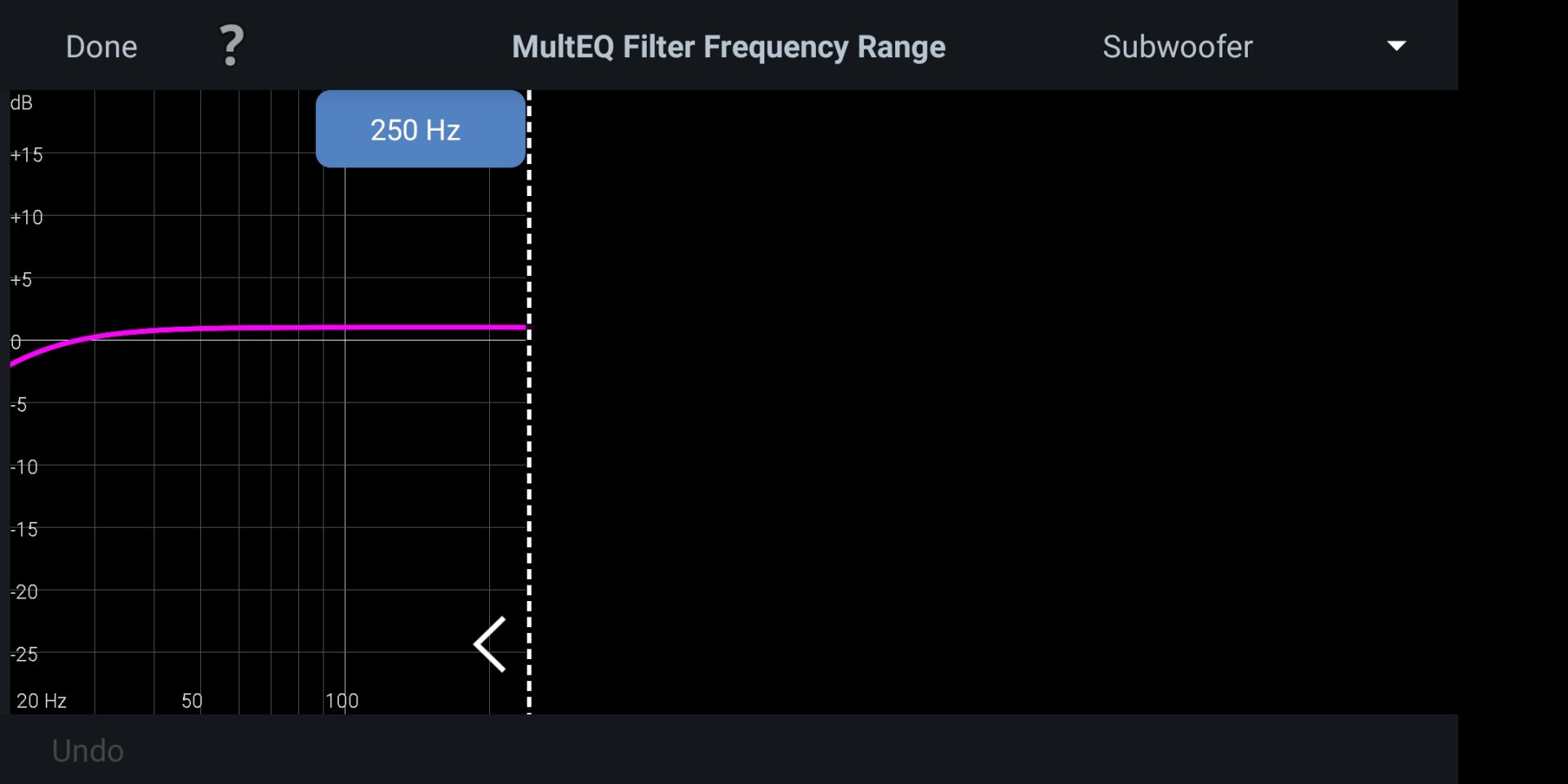The width and height of the screenshot is (1568, 784).
Task: Open the Subwoofer speaker selector
Action: 1177,47
